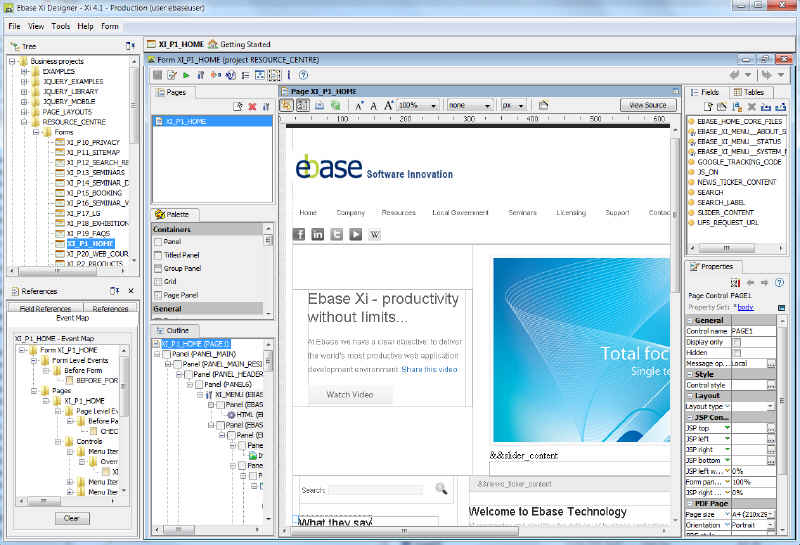Screen dimensions: 800x545
Task: Click horizontal scrollbar under page preview
Action: click(x=404, y=531)
